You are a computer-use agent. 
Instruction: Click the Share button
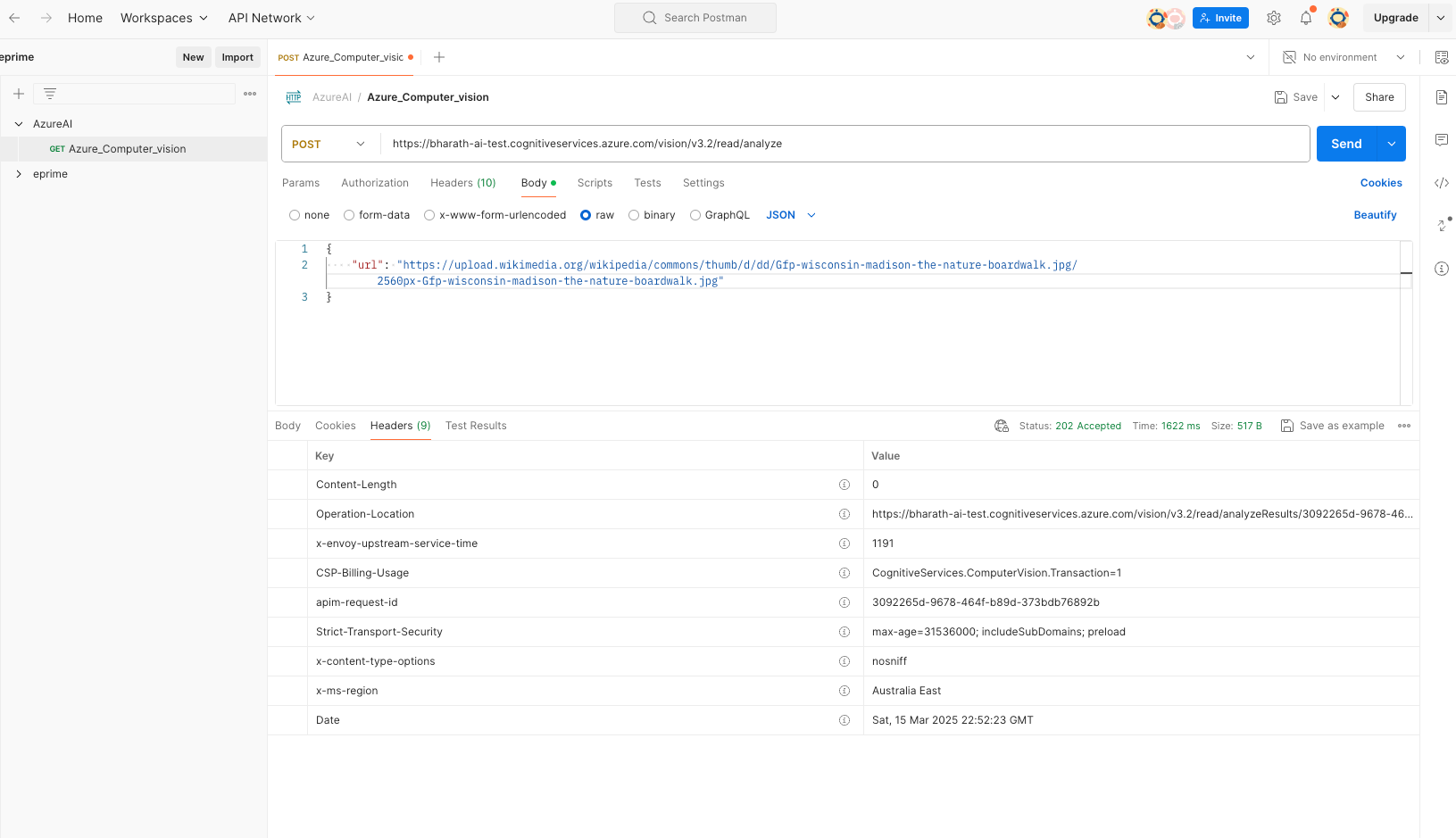click(x=1379, y=97)
